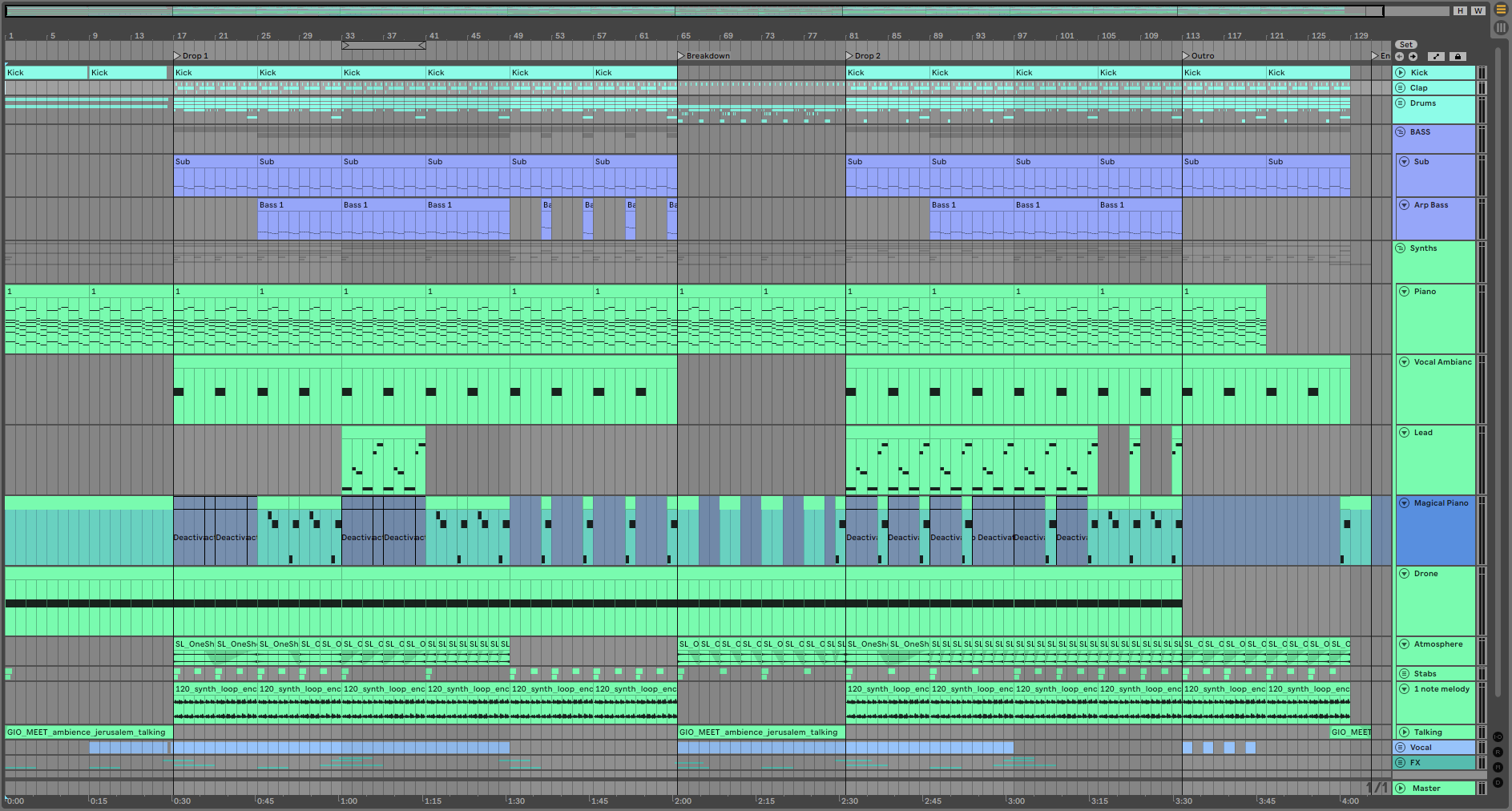
Task: Collapse the Lead track with its fold icon
Action: 1405,433
